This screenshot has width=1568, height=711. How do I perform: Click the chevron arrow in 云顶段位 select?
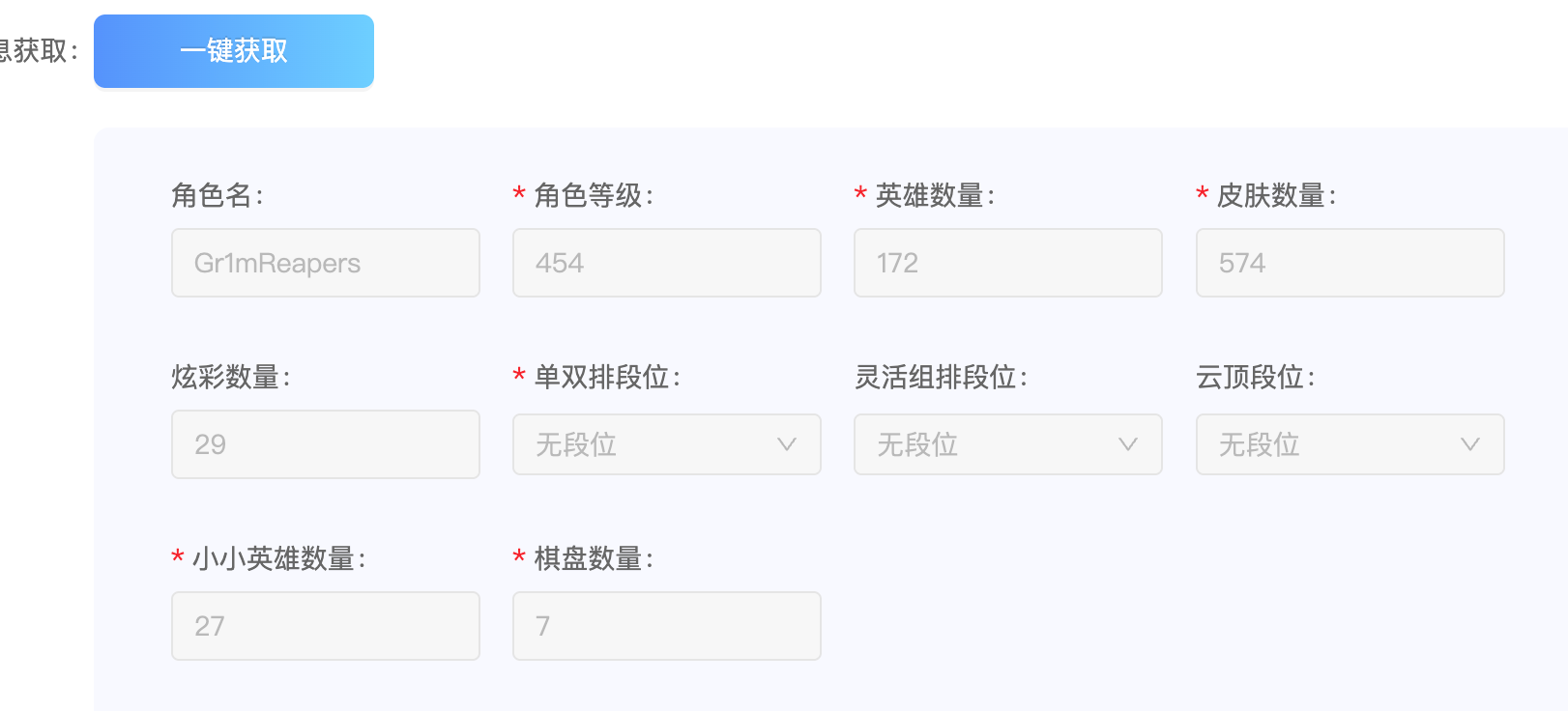1470,444
